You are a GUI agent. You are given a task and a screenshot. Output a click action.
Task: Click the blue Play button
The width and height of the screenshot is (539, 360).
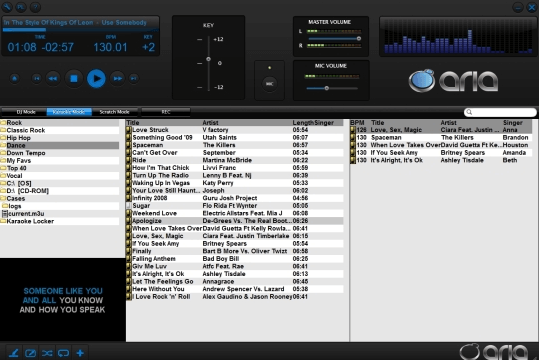pos(96,79)
